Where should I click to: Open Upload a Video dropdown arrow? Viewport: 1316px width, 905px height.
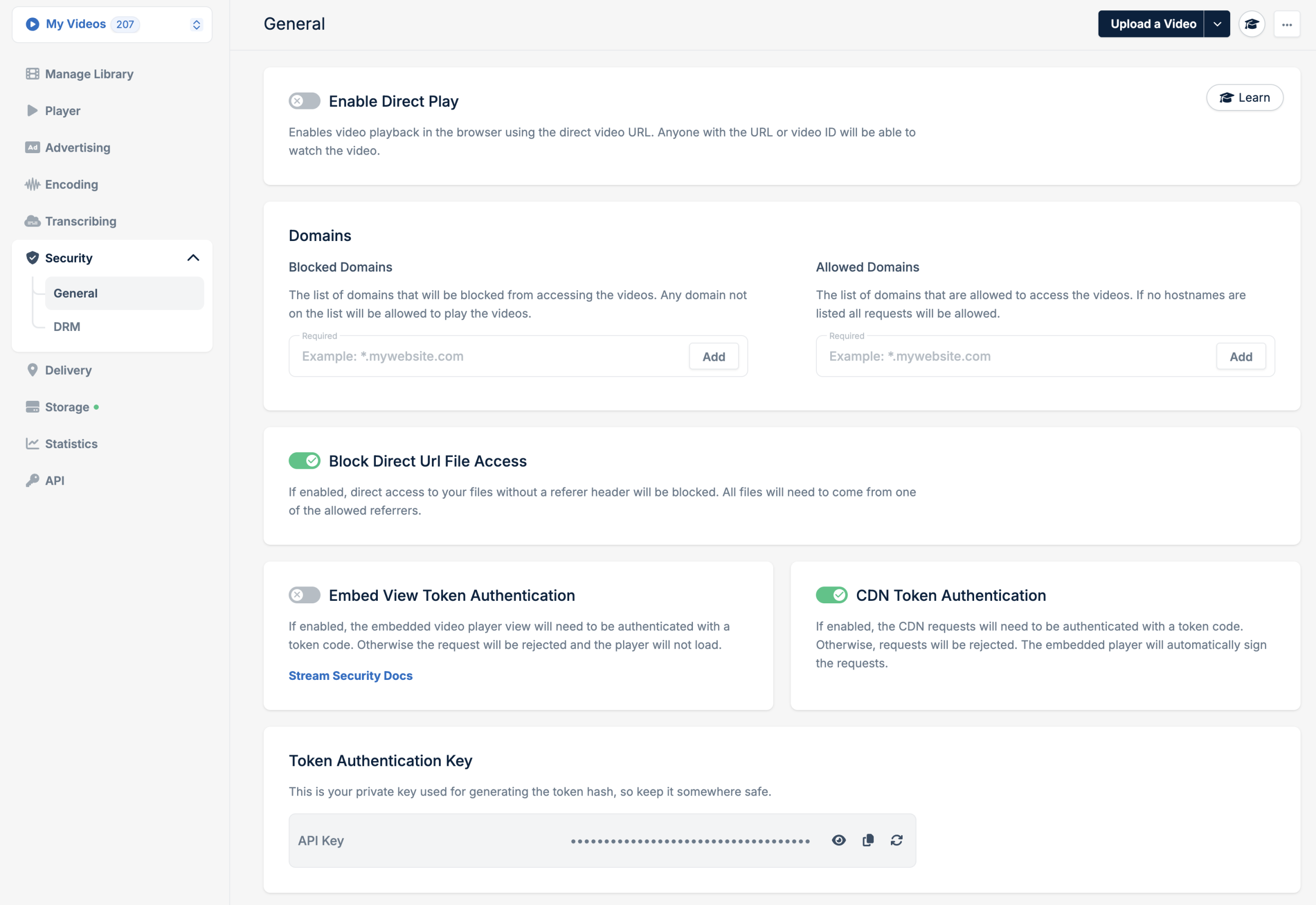coord(1217,24)
